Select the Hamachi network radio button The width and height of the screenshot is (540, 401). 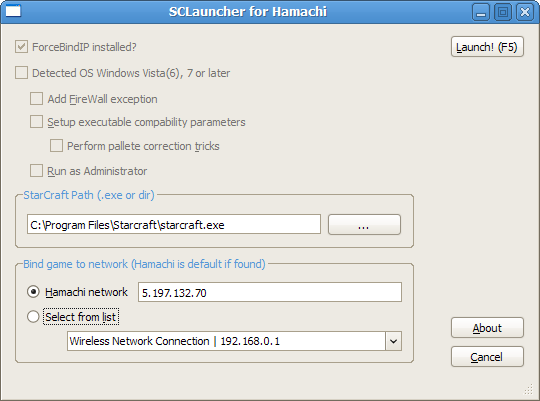[x=33, y=292]
